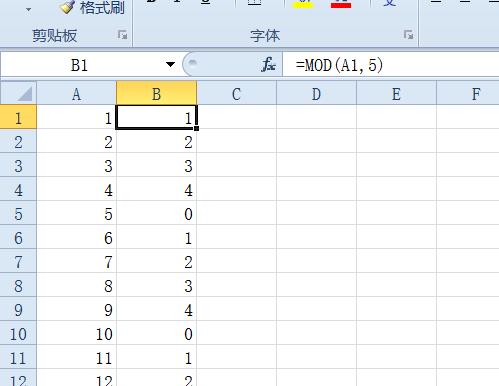Select empty cell D3
The width and height of the screenshot is (499, 386).
316,165
